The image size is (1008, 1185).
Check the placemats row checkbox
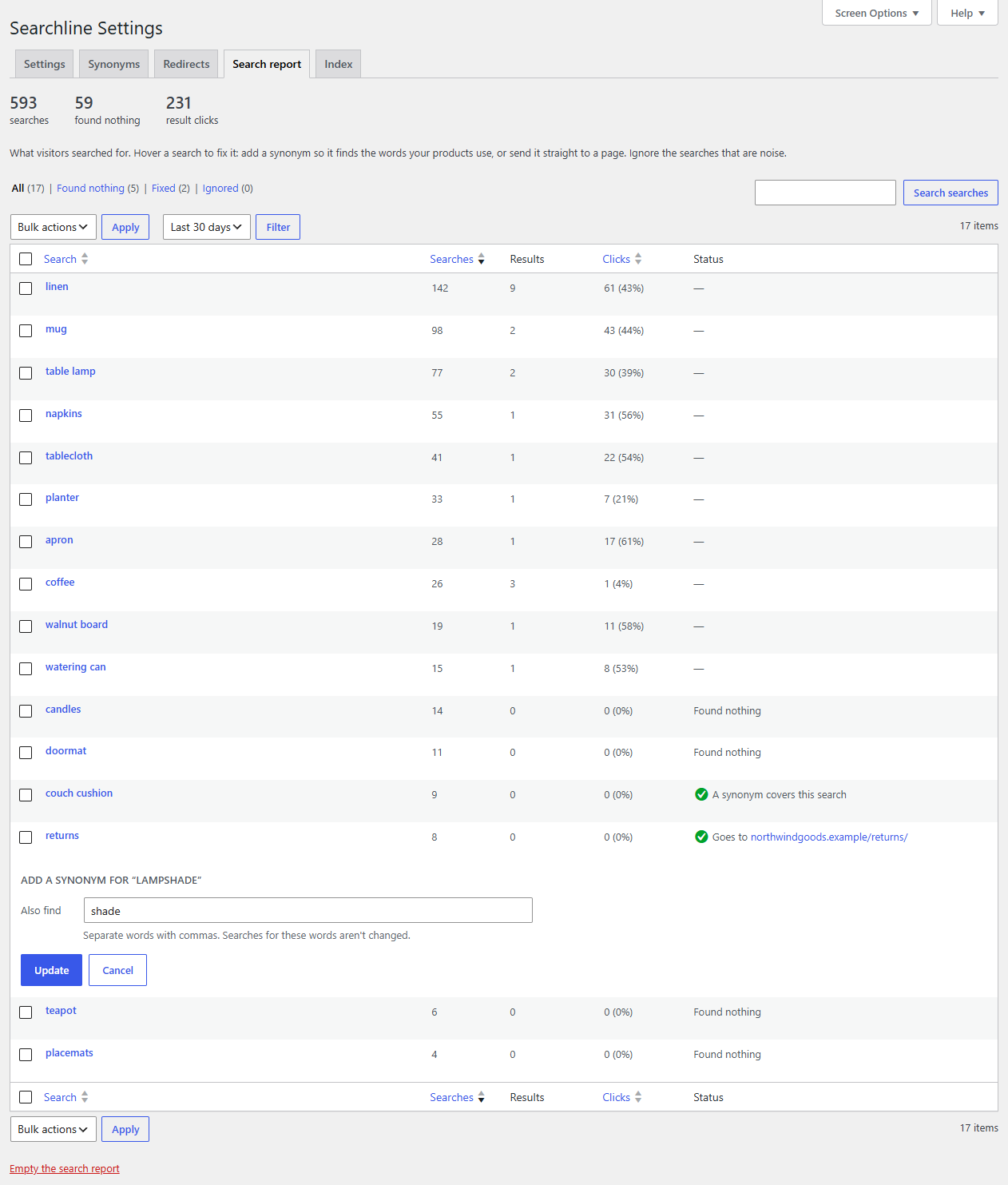pyautogui.click(x=26, y=1055)
